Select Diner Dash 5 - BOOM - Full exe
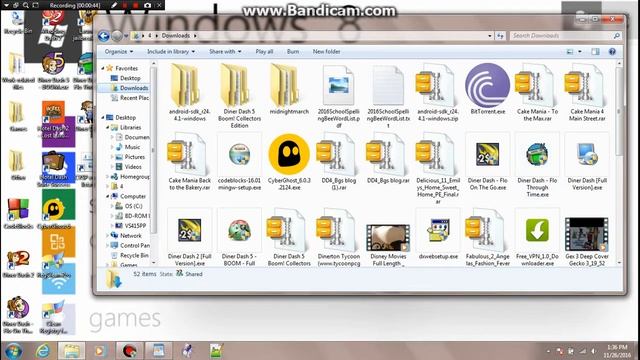Screen dimensions: 640x360 pyautogui.click(x=239, y=237)
